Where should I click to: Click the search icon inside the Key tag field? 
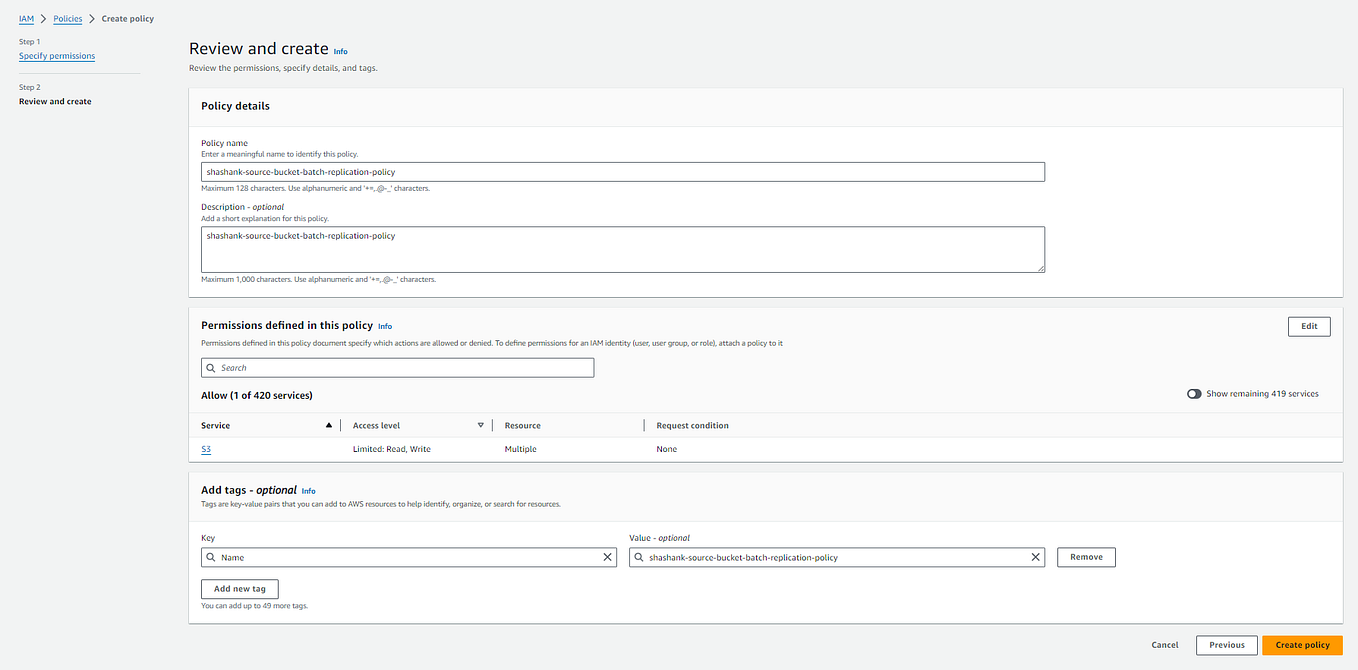click(x=211, y=557)
